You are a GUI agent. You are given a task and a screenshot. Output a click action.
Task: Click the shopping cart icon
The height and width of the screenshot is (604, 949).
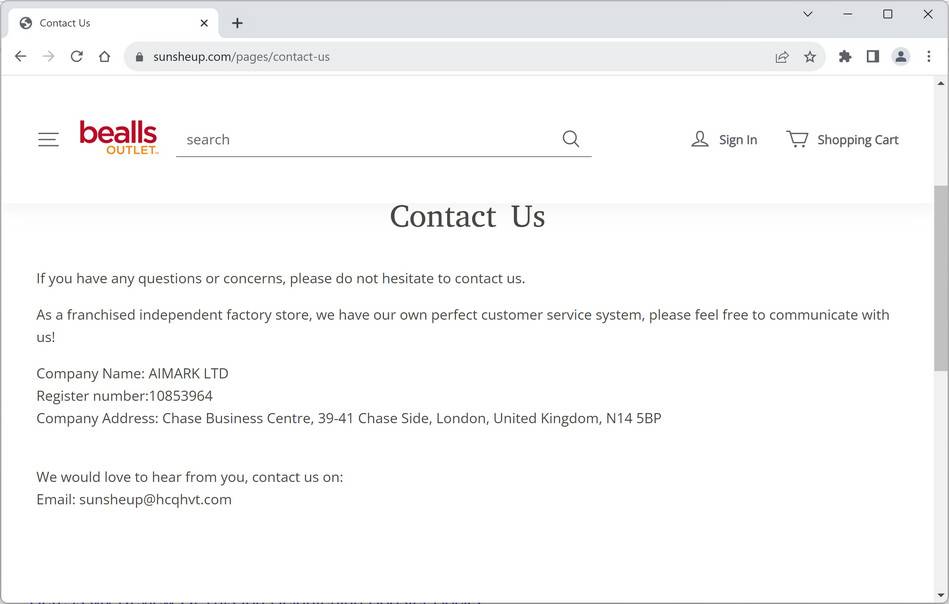click(x=797, y=139)
